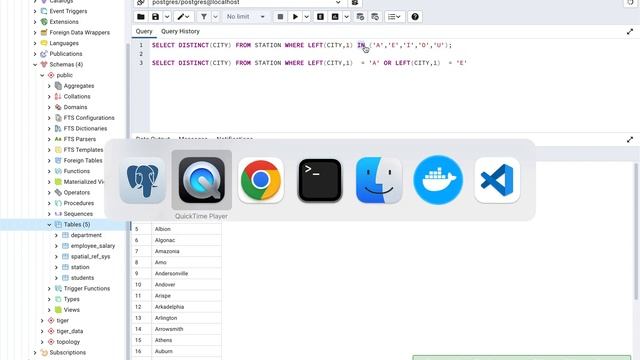Image resolution: width=640 pixels, height=360 pixels.
Task: Expand the Extensions tree node
Action: pos(35,22)
